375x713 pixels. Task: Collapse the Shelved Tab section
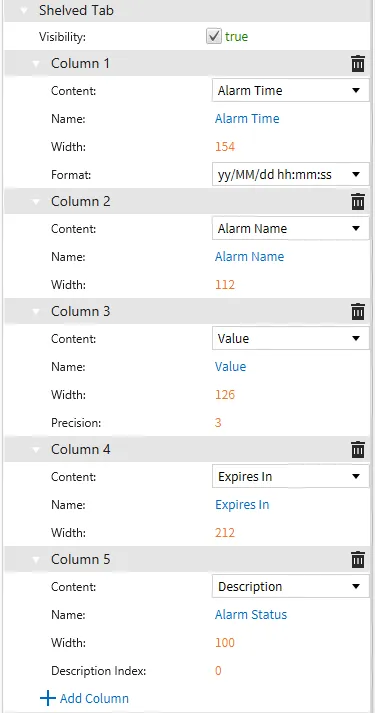[24, 11]
